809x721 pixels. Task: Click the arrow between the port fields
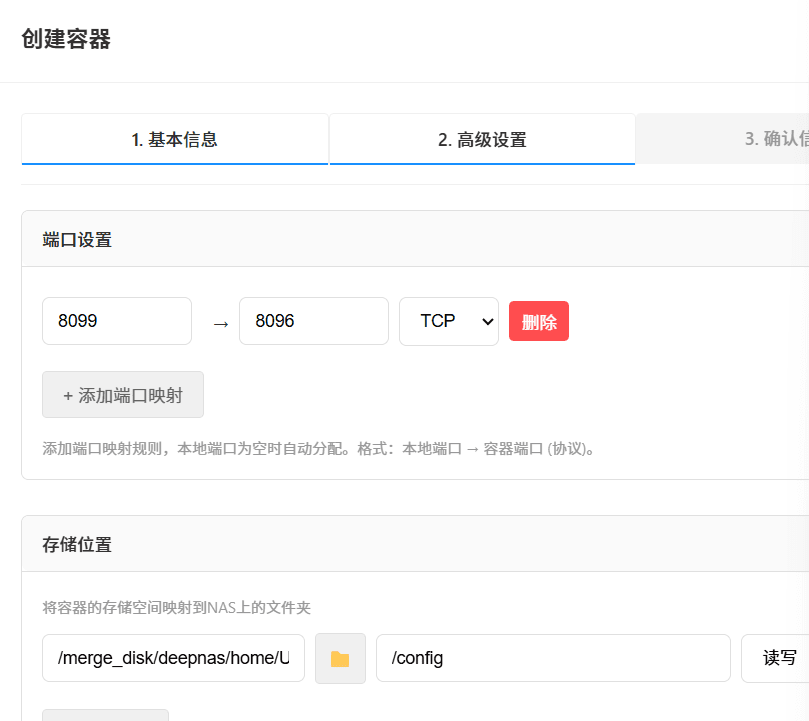(x=221, y=323)
